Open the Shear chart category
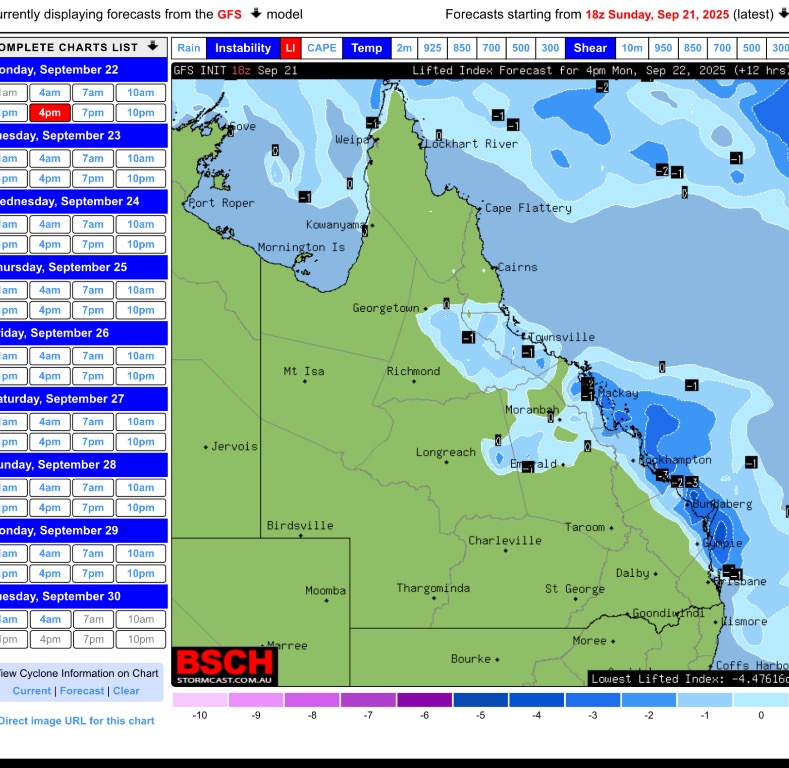The height and width of the screenshot is (768, 789). [x=590, y=48]
